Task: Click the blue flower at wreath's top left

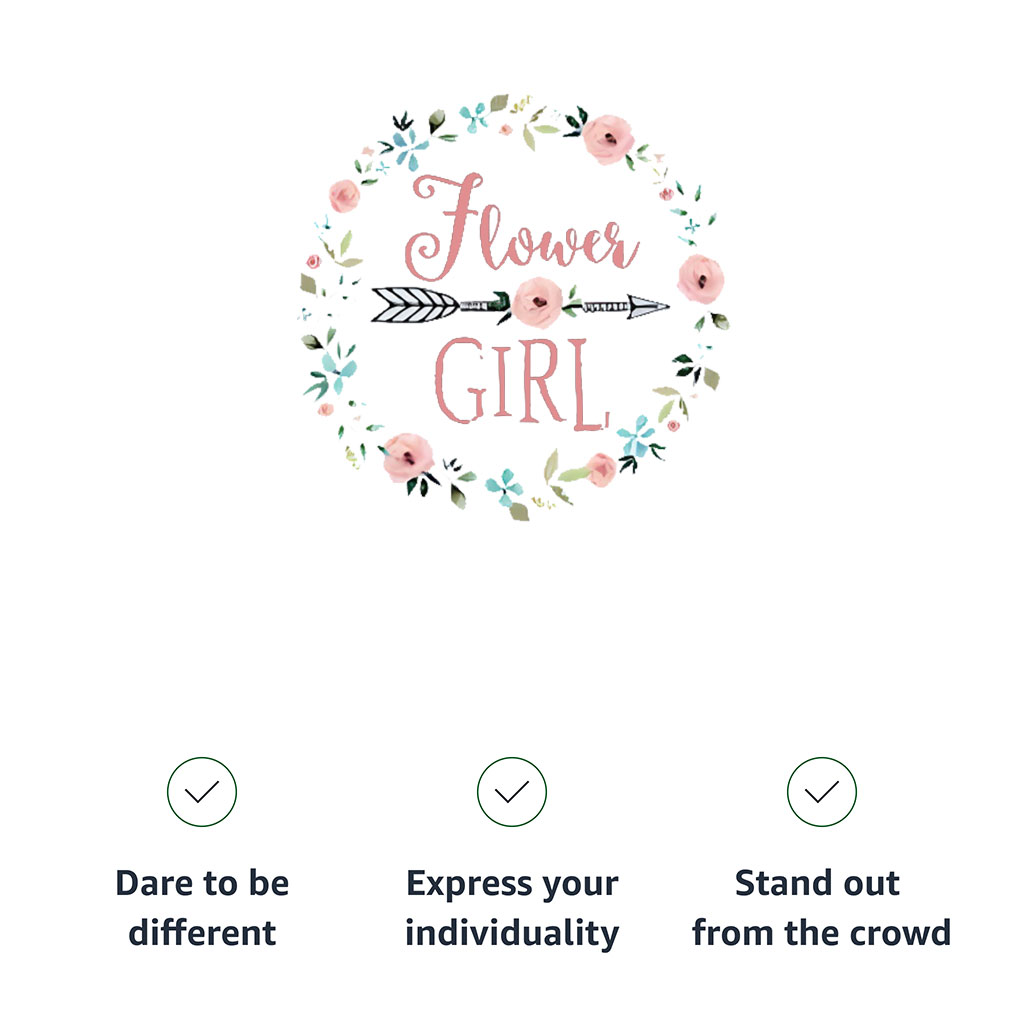Action: coord(410,150)
